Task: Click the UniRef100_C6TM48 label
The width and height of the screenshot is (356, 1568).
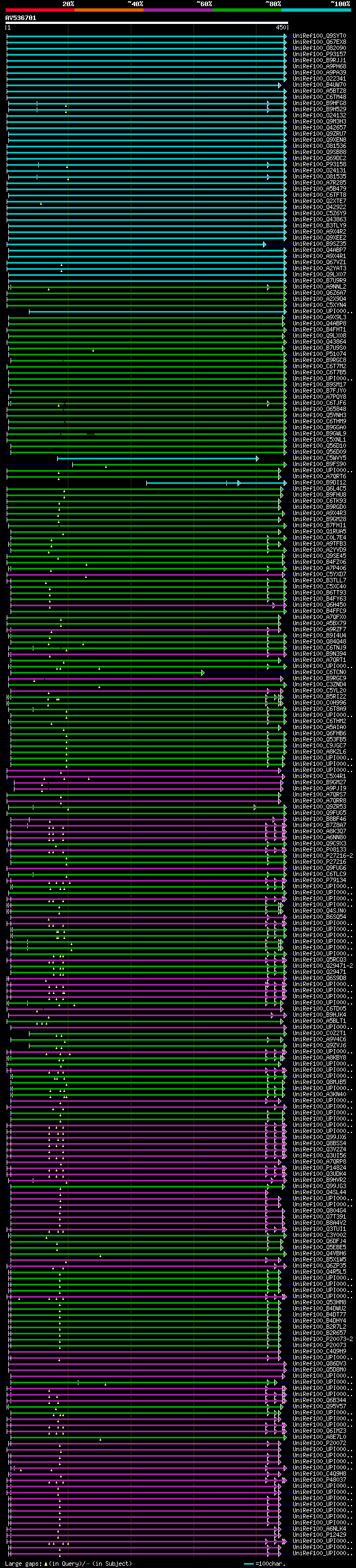Action: coord(319,97)
